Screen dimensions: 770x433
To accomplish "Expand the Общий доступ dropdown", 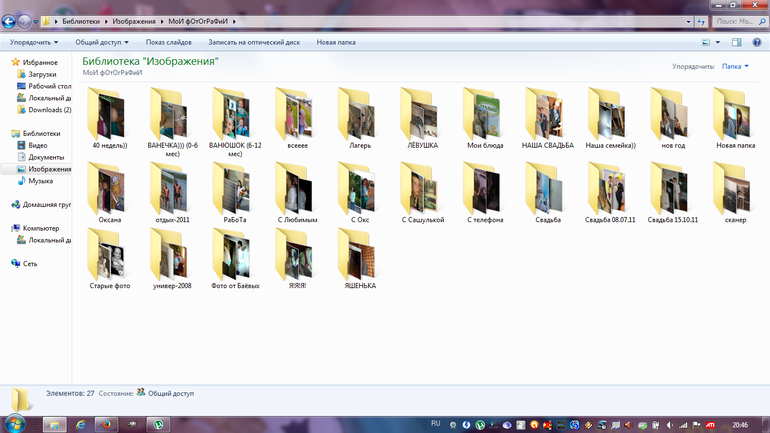I will 102,43.
